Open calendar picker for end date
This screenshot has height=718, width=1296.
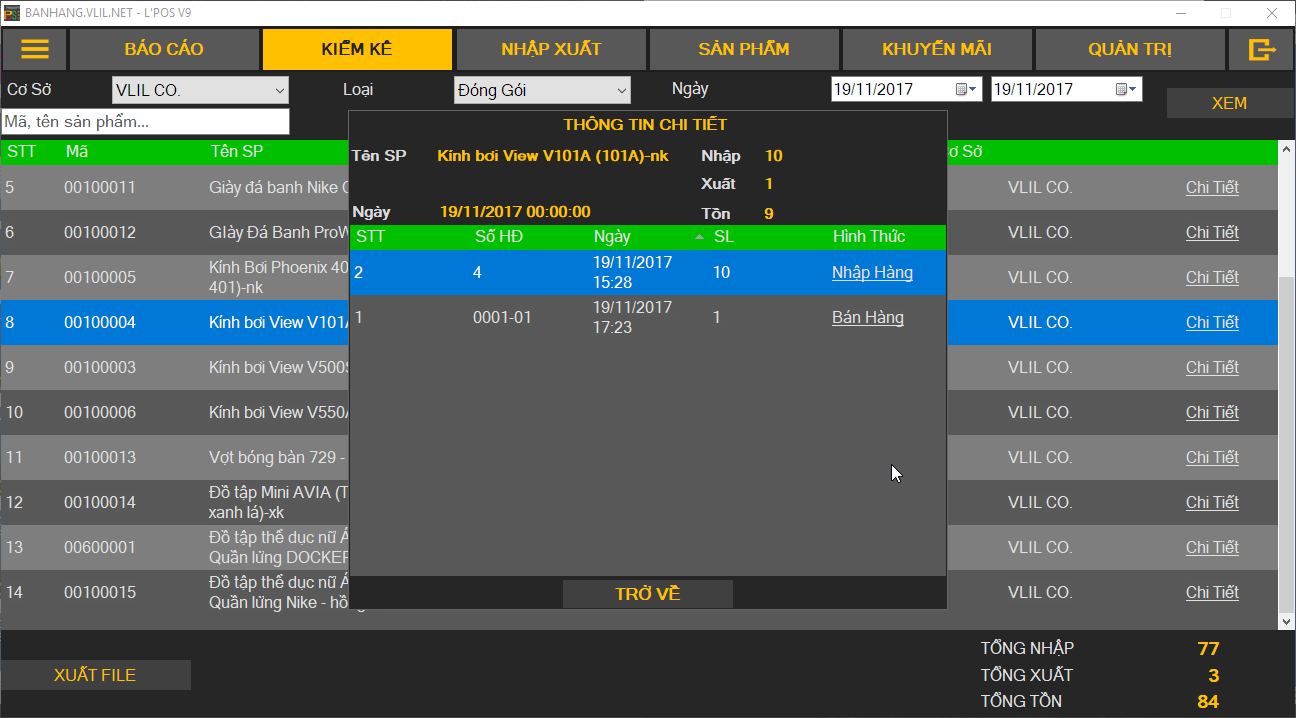pyautogui.click(x=1126, y=90)
